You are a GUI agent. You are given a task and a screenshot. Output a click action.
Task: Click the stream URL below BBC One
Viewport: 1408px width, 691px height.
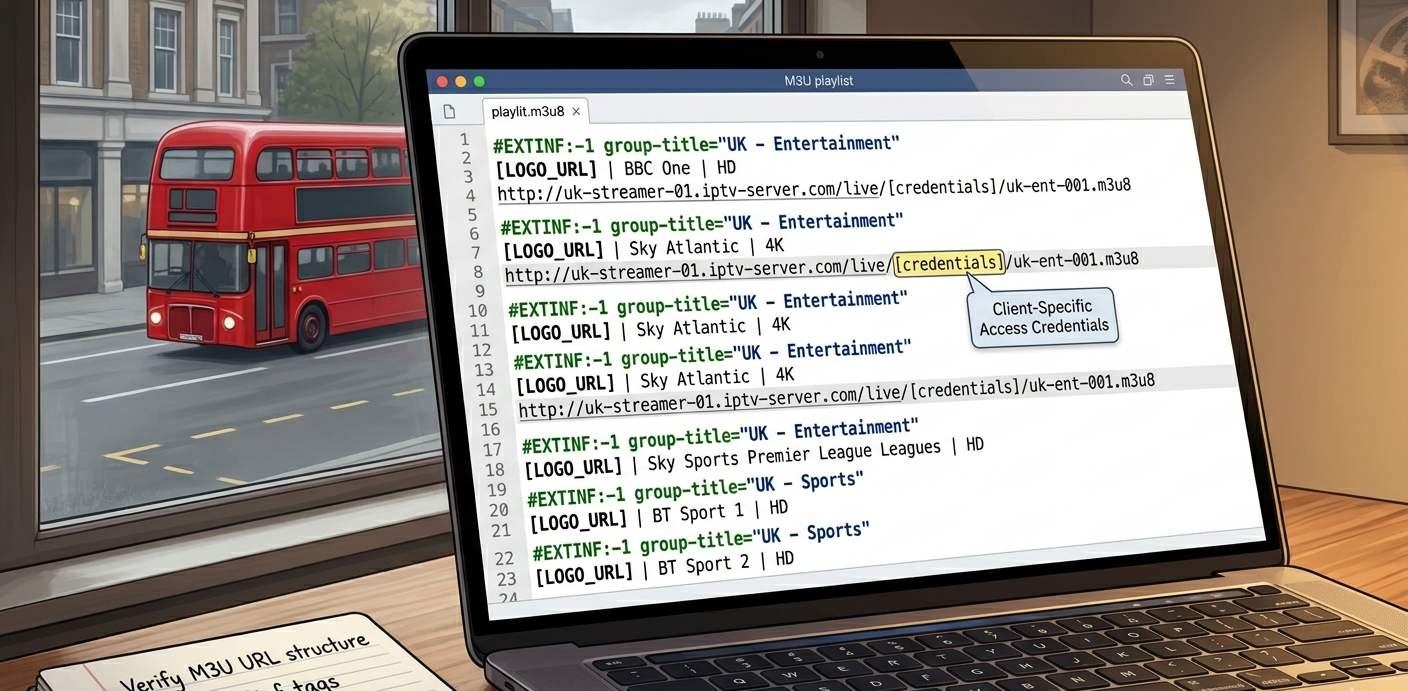814,188
